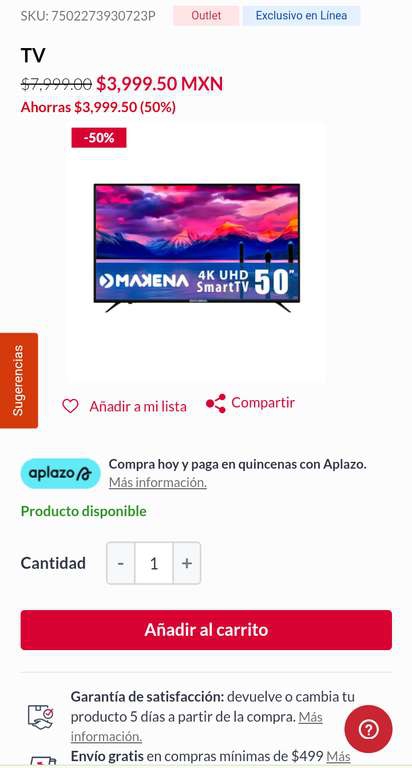Increase quantity with the plus button
Screen dimensions: 412x768
(x=187, y=563)
